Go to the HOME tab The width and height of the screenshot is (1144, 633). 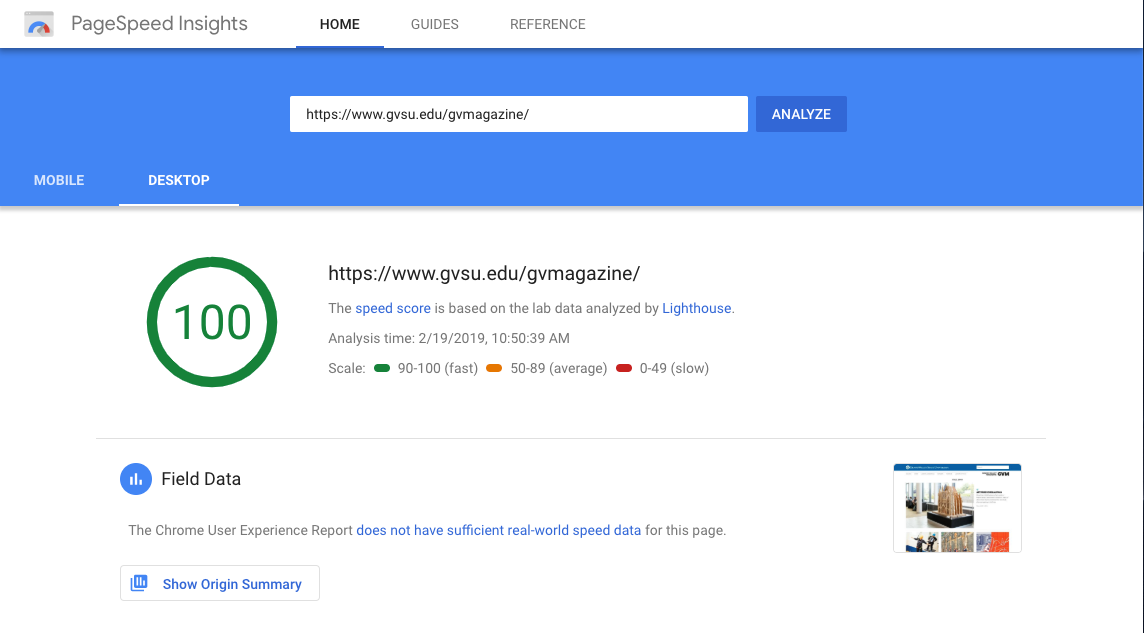(x=339, y=24)
